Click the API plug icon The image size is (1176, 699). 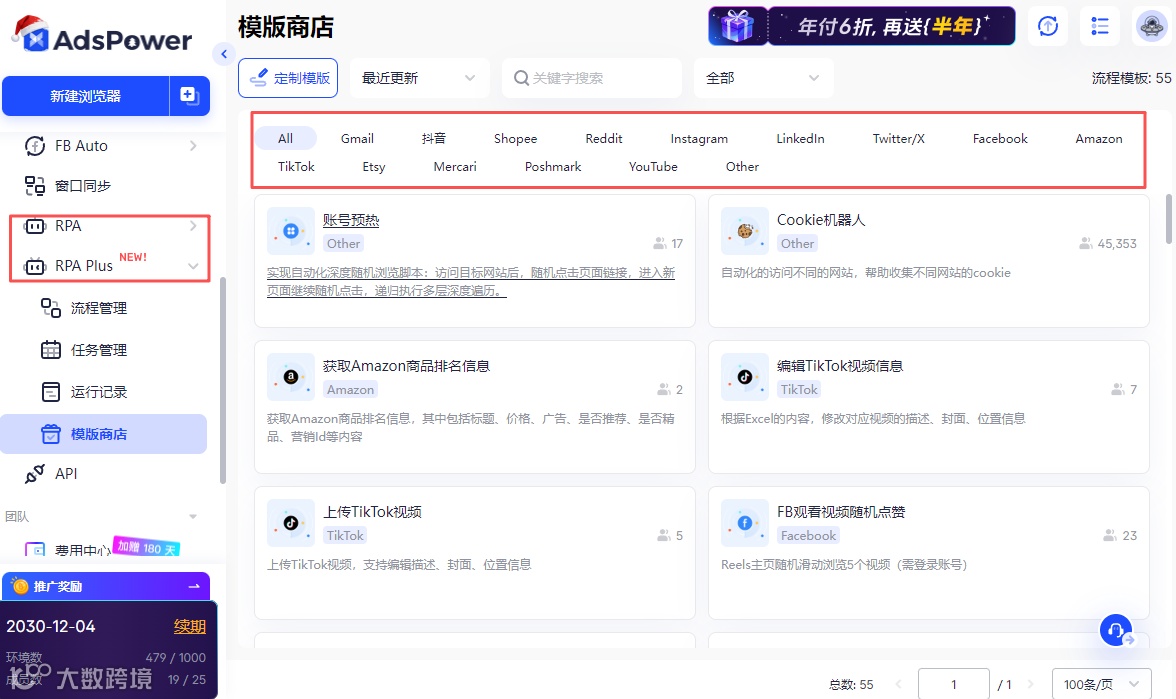[34, 473]
